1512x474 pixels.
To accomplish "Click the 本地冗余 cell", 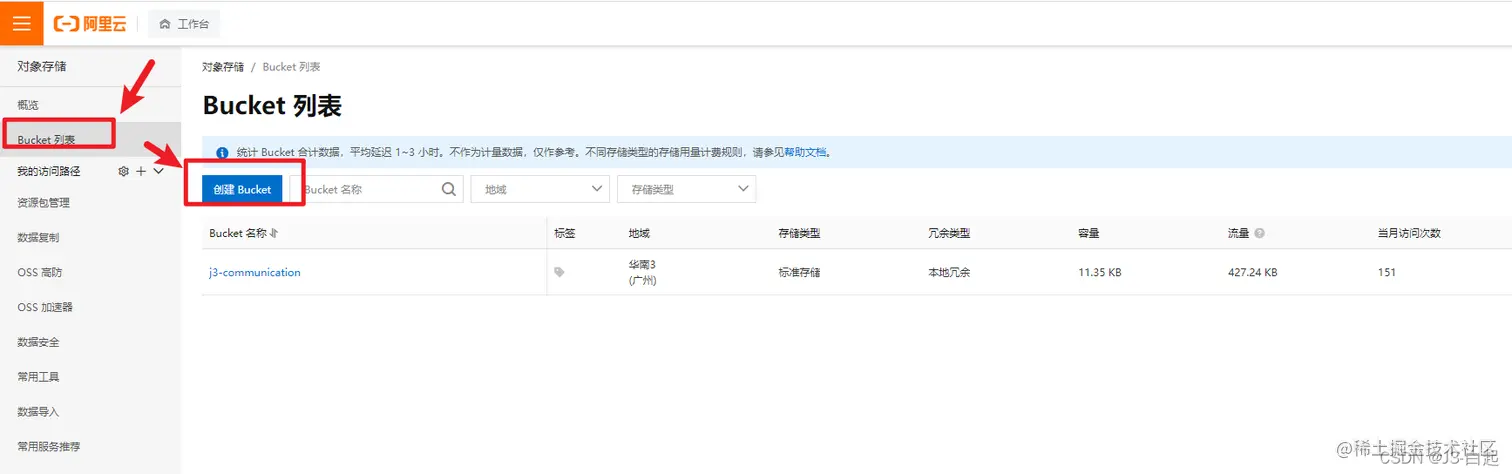I will (949, 272).
